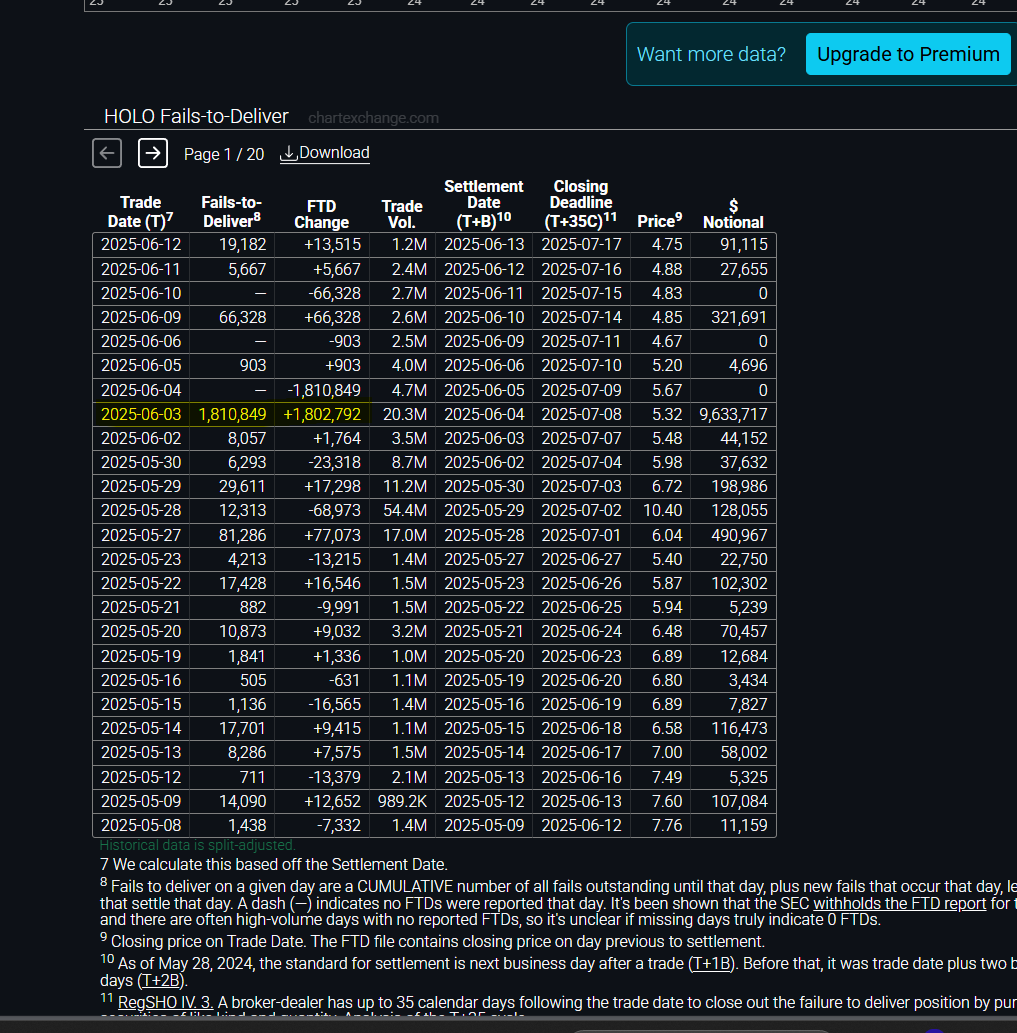Select closing deadline 2025-06-12
The image size is (1017, 1033).
pyautogui.click(x=582, y=825)
